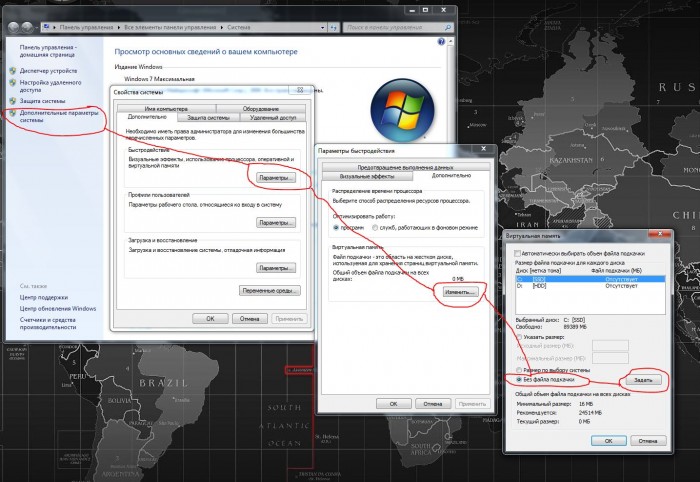This screenshot has height=482, width=700.
Task: Close the Виртуальная память dialog
Action: 659,234
